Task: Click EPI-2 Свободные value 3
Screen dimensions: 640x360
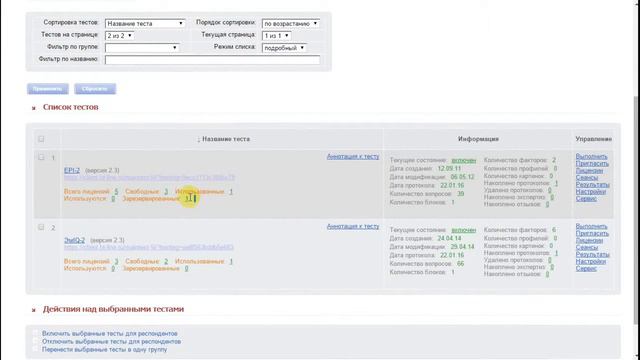Action: tap(166, 191)
